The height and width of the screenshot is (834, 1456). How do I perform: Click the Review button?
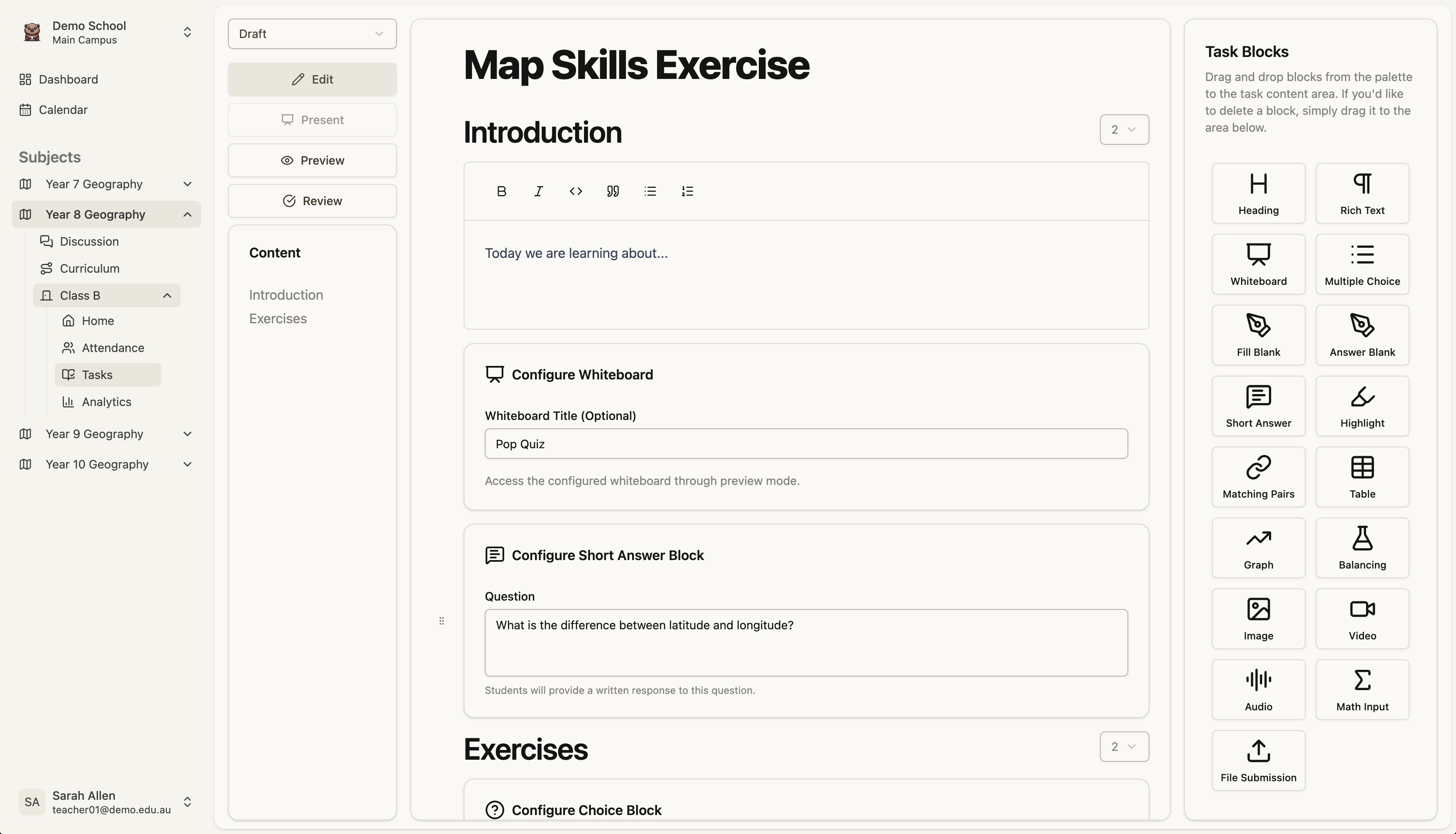pyautogui.click(x=312, y=200)
